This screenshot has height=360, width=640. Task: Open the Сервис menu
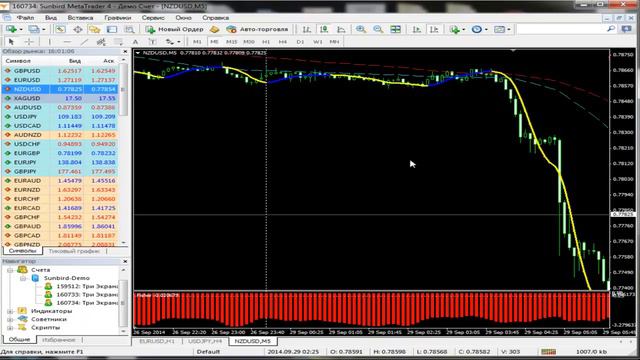(x=153, y=18)
